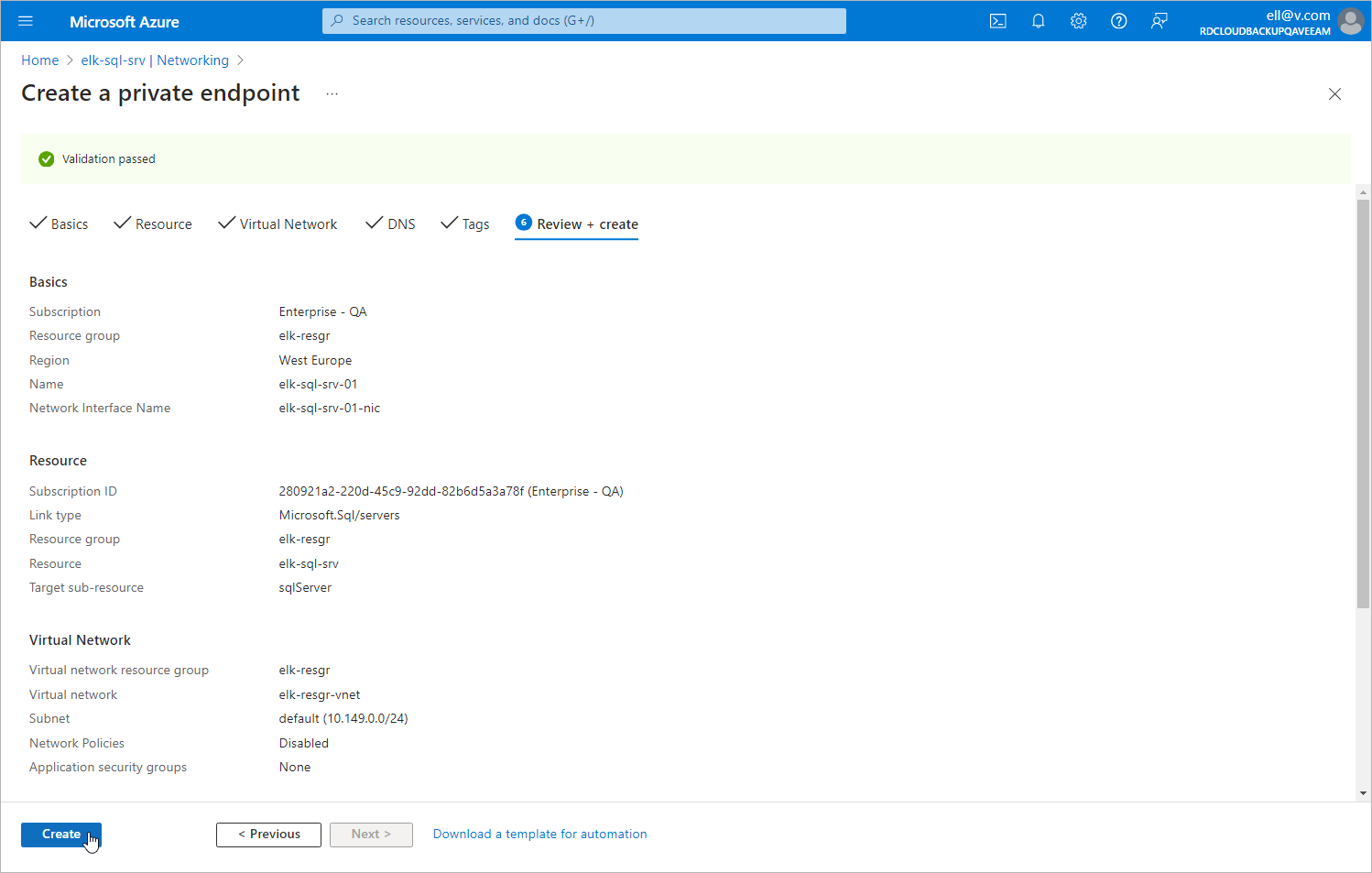Click the Validation passed message
Viewport: 1372px width, 873px height.
[109, 159]
